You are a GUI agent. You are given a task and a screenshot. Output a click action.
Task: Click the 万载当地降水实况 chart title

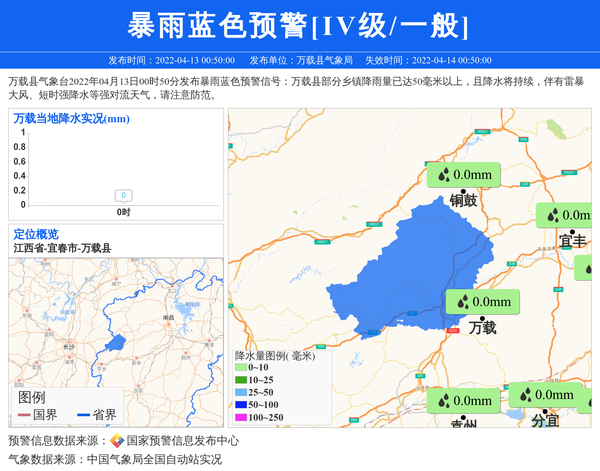pos(71,119)
